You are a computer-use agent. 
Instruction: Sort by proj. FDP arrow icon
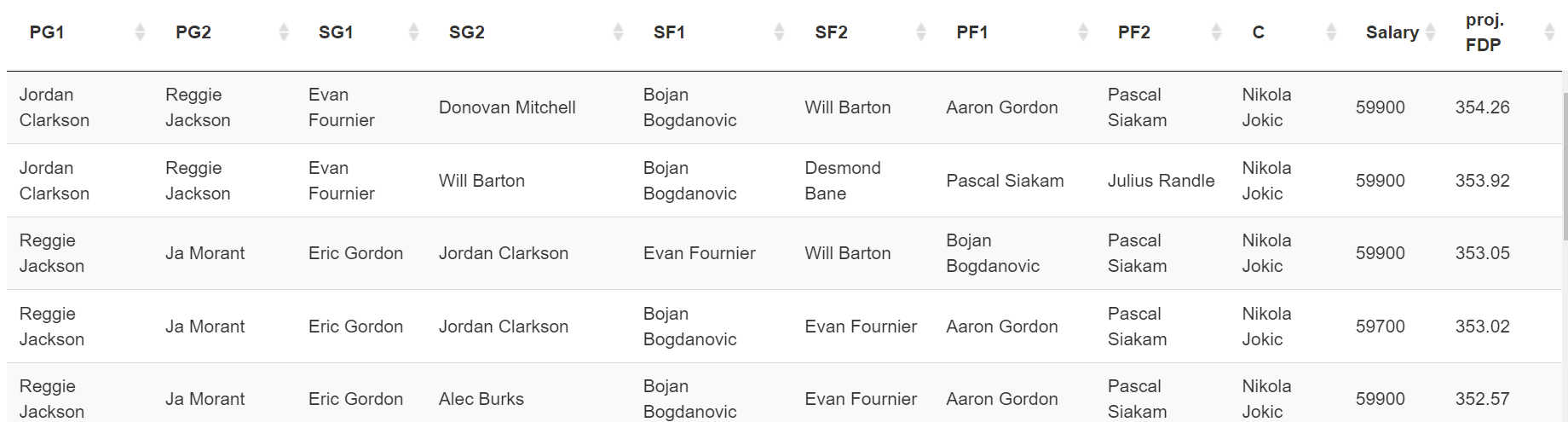(1549, 32)
